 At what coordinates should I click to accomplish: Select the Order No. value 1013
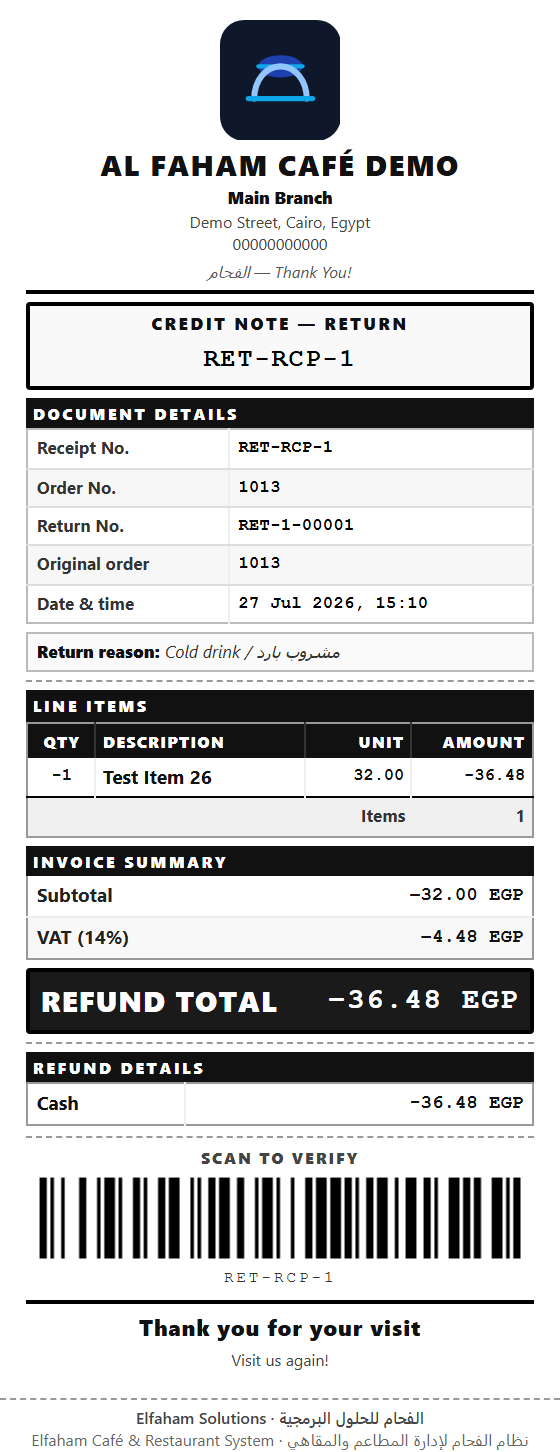click(259, 487)
